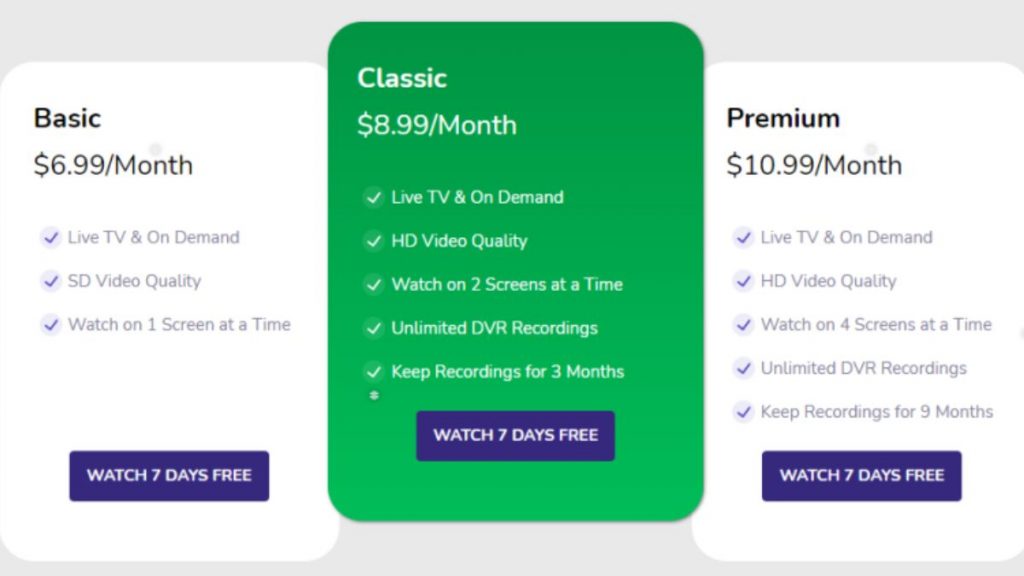This screenshot has width=1024, height=576.
Task: Click Classic checkmark next to Unlimited DVR Recordings
Action: 374,328
